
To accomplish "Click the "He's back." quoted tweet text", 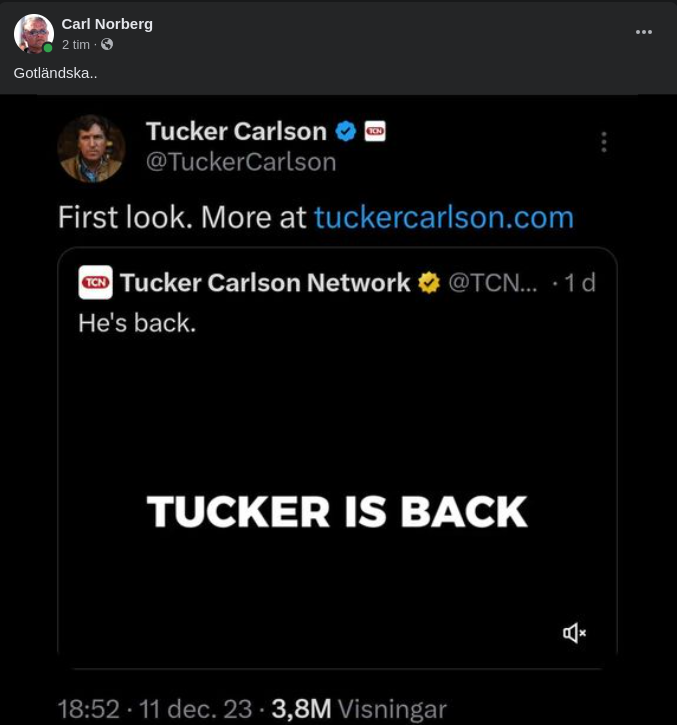I will click(137, 323).
